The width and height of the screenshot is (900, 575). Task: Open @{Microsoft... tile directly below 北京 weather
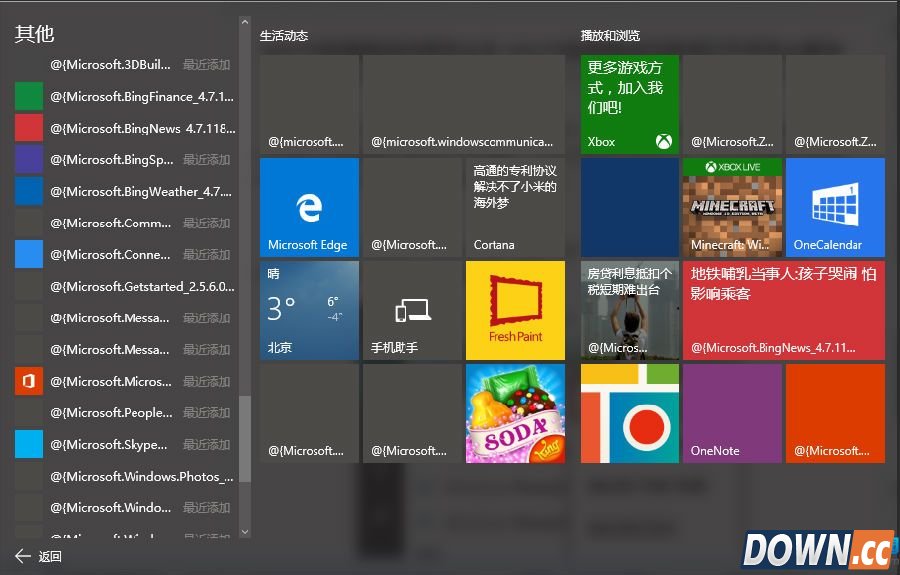(x=309, y=413)
